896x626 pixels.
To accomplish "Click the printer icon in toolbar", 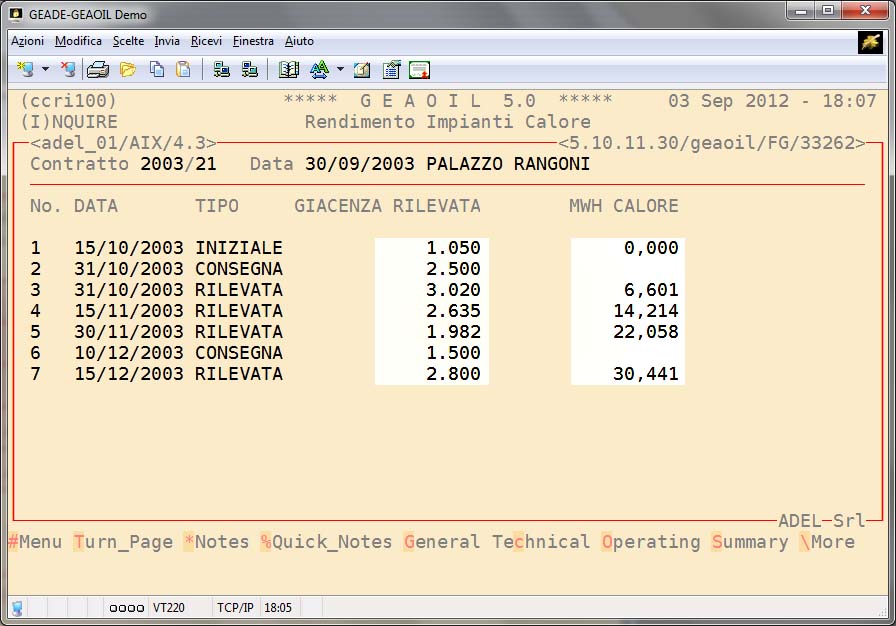I will [97, 69].
